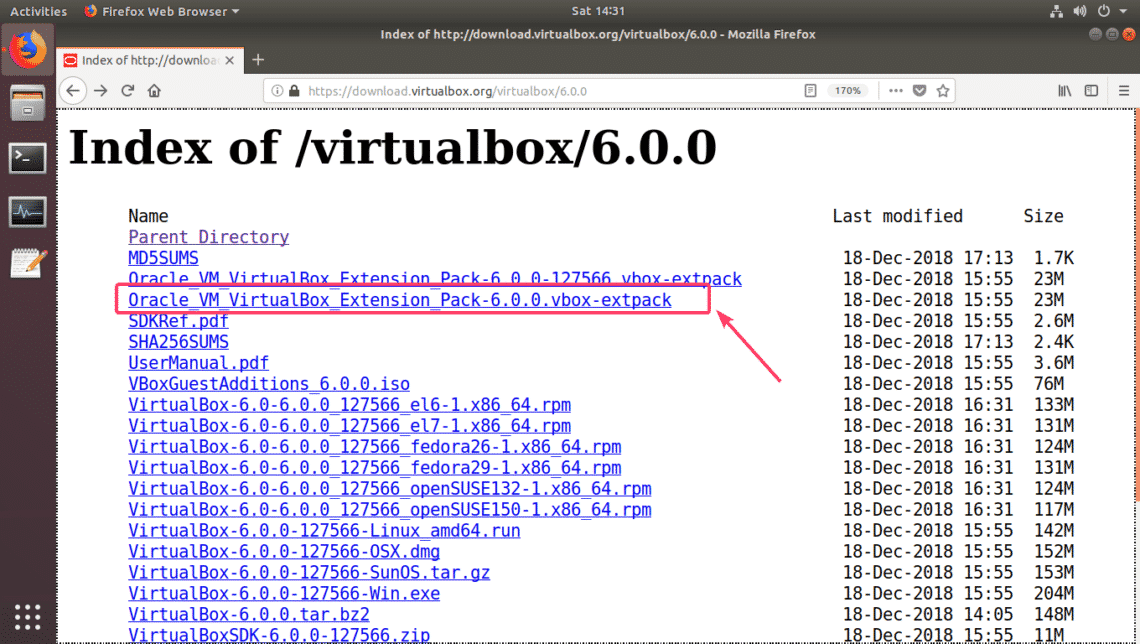Open the page actions three-dot menu
Viewport: 1140px width, 644px height.
point(896,91)
